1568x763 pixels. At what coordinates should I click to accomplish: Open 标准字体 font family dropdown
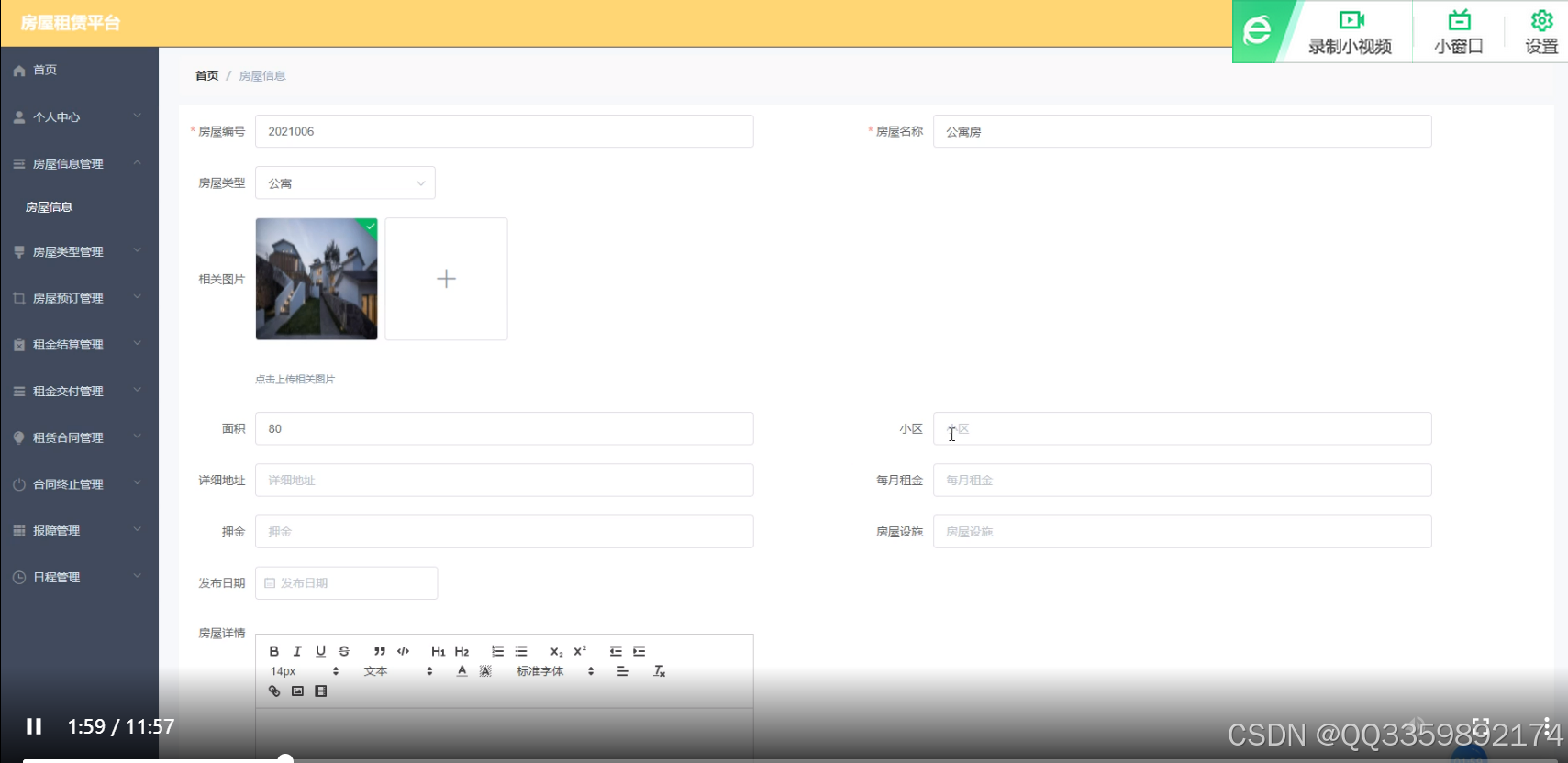(556, 671)
